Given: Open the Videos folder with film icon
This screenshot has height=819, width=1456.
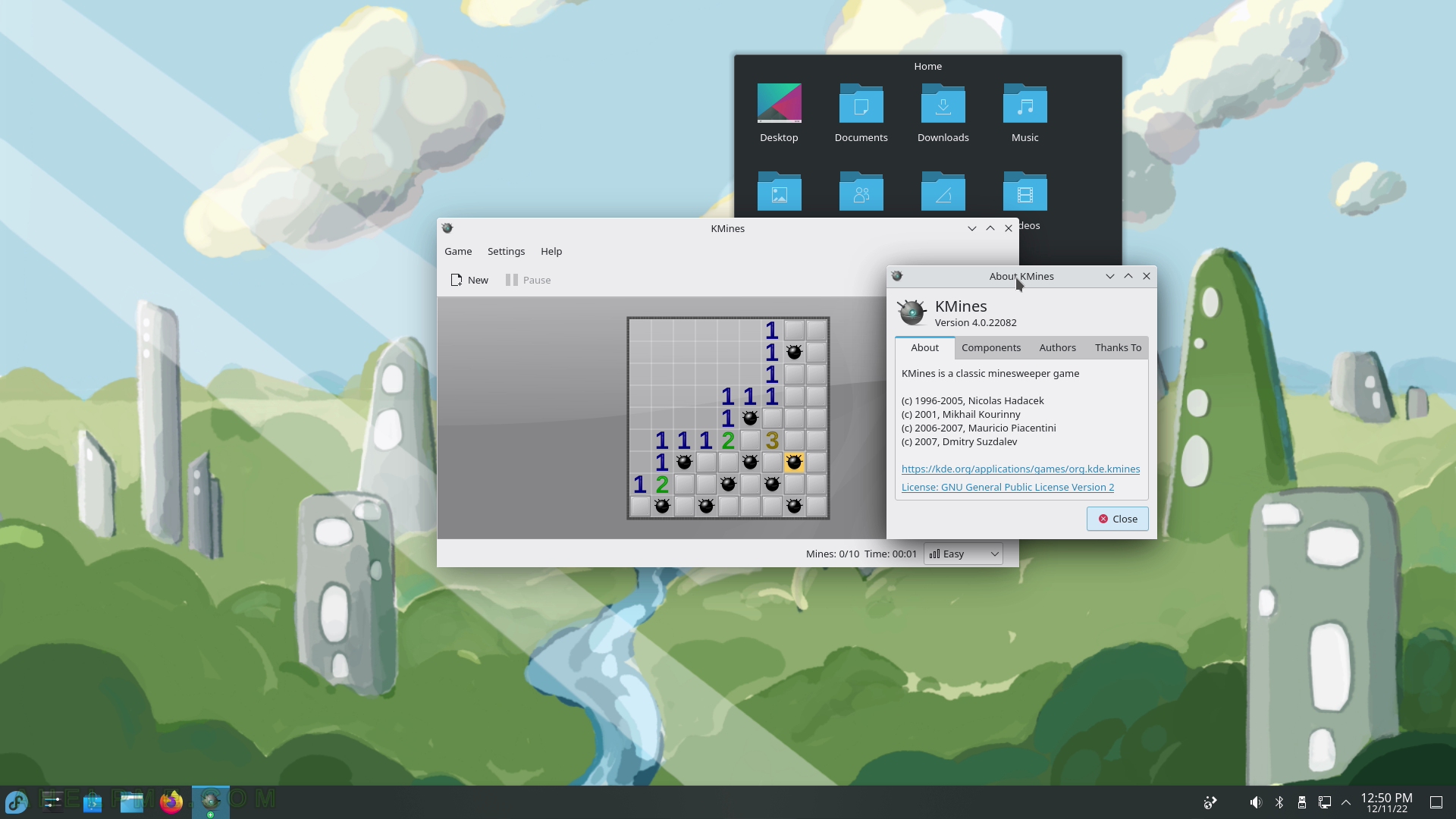Looking at the screenshot, I should click(1025, 192).
